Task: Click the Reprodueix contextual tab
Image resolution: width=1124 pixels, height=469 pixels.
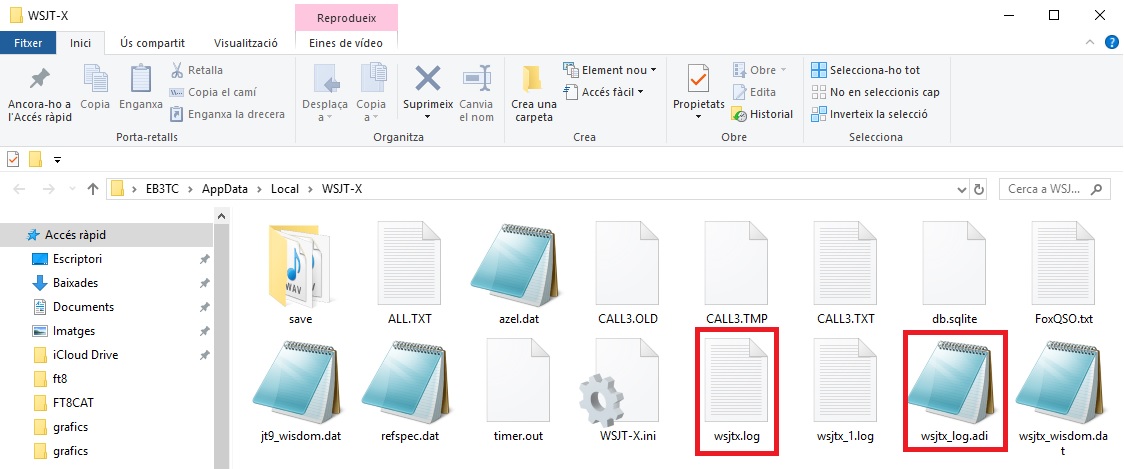Action: tap(346, 17)
